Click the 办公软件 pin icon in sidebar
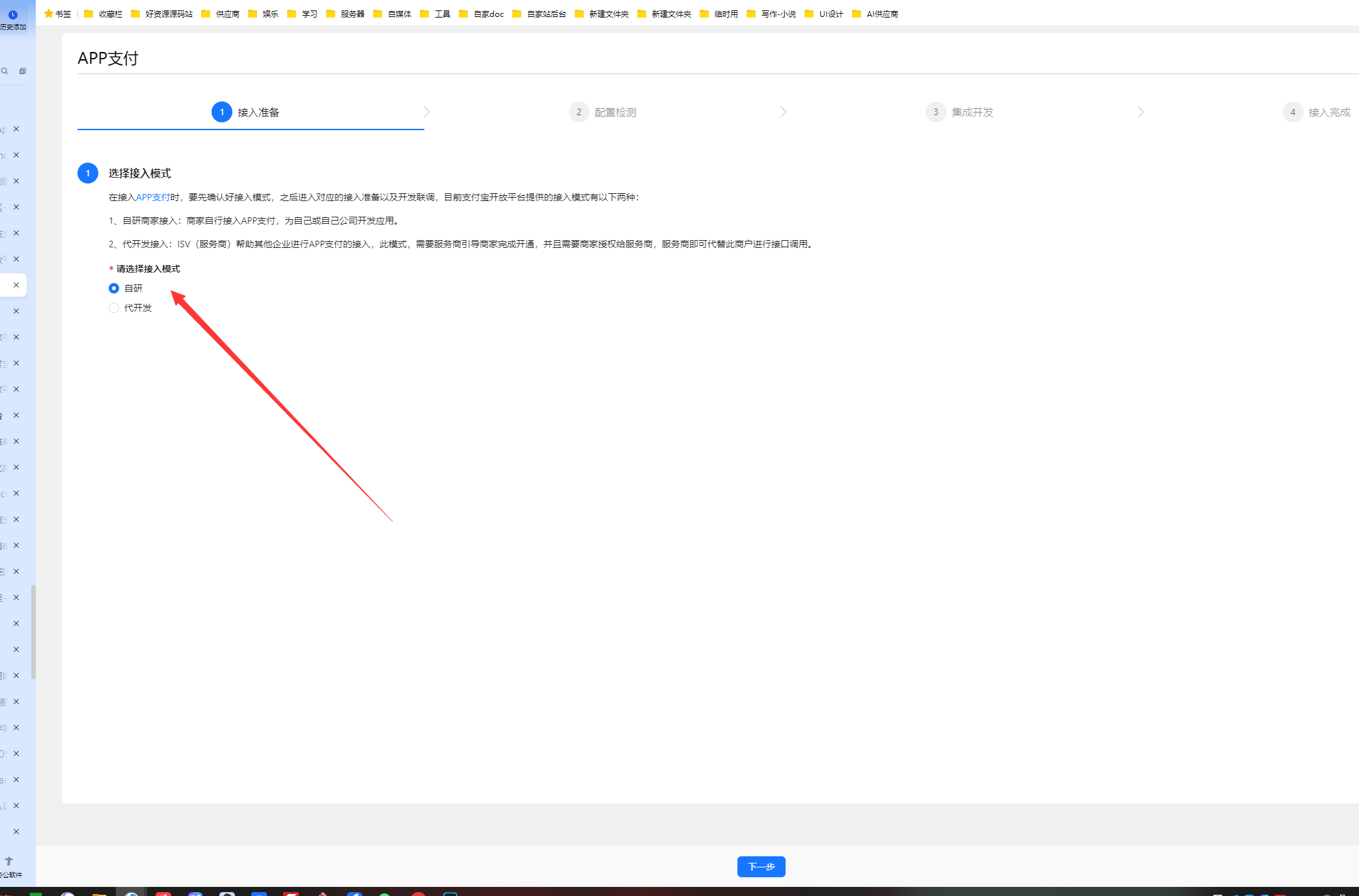Viewport: 1359px width, 896px height. [9, 861]
